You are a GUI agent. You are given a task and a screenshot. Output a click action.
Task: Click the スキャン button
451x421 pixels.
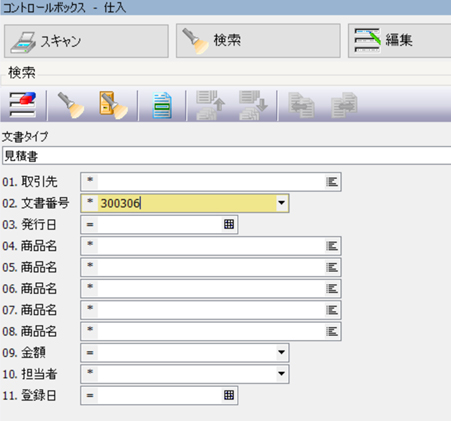[x=86, y=41]
